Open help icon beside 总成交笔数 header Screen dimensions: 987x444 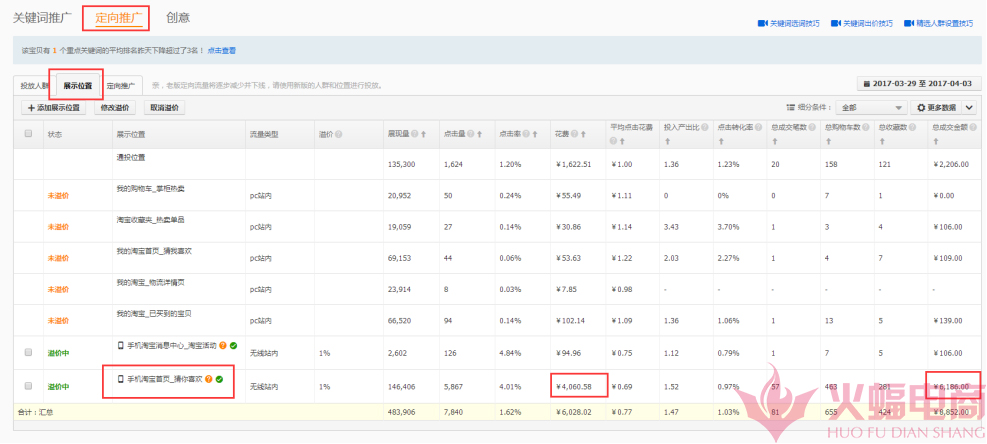coord(812,128)
